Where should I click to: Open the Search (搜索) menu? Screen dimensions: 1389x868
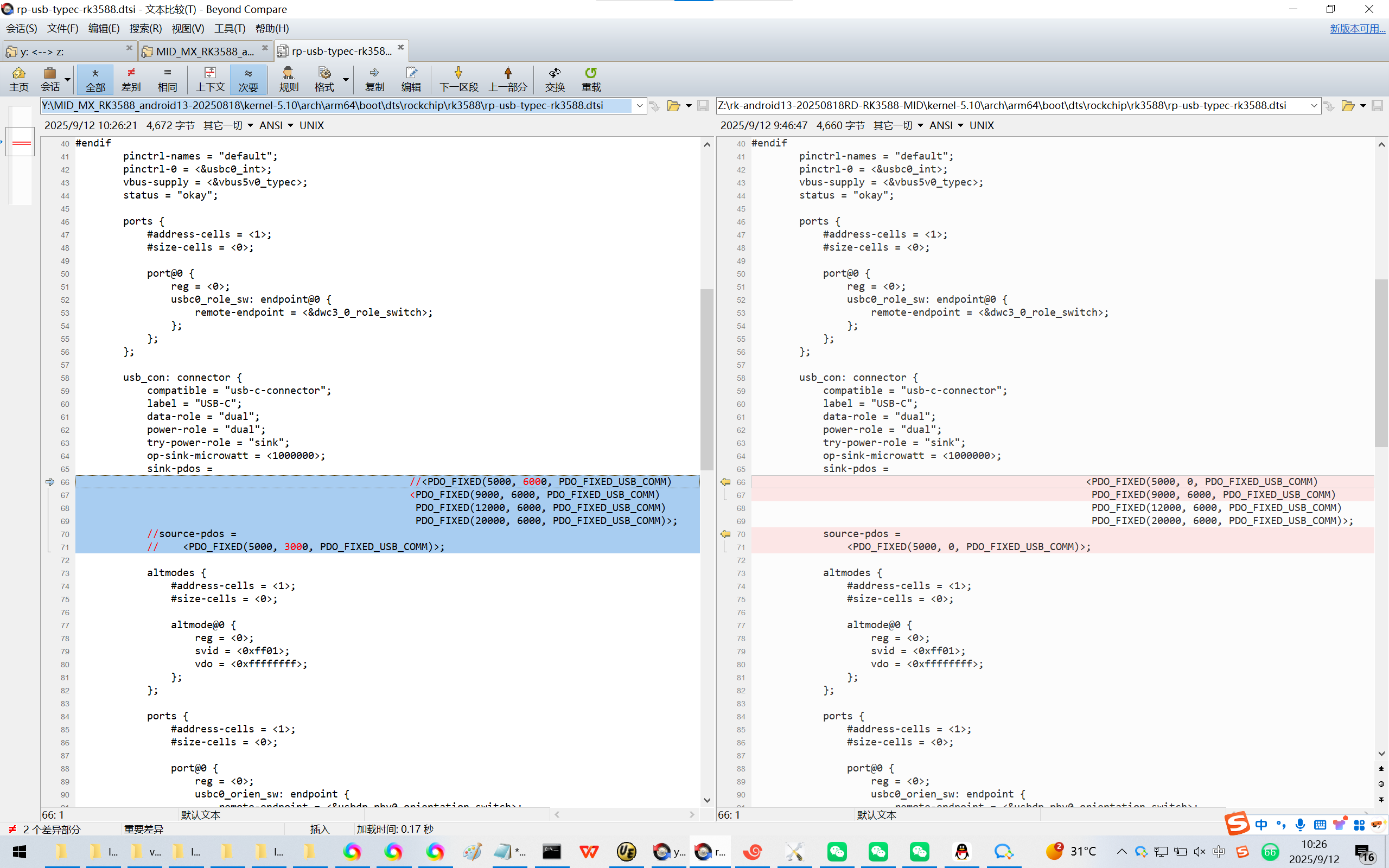pos(146,28)
